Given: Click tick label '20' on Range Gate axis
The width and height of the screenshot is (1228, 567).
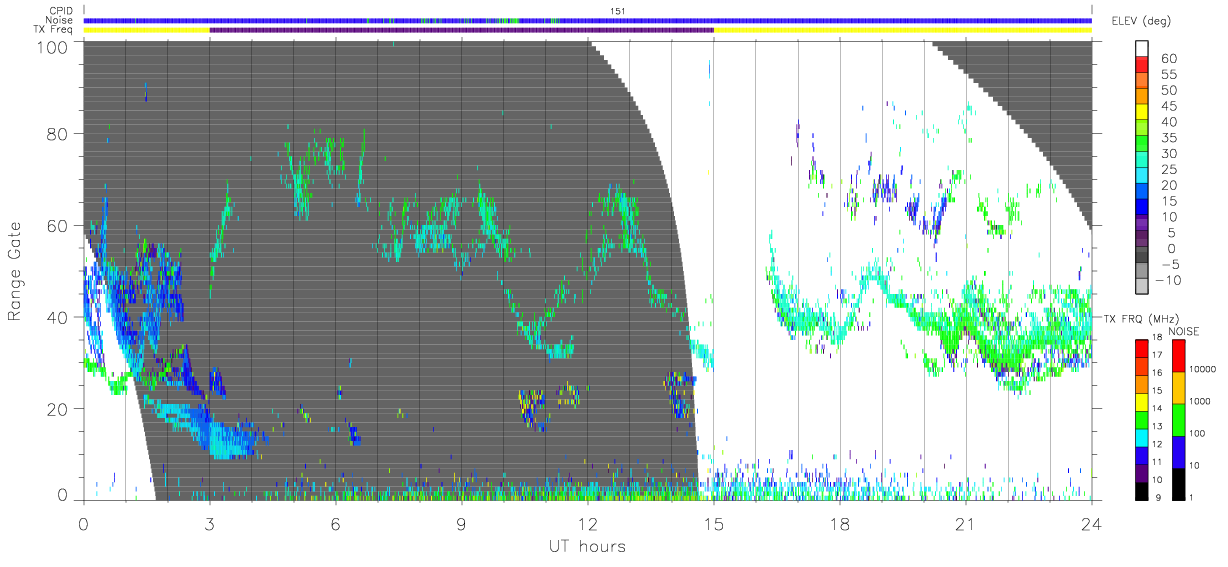Looking at the screenshot, I should 59,409.
